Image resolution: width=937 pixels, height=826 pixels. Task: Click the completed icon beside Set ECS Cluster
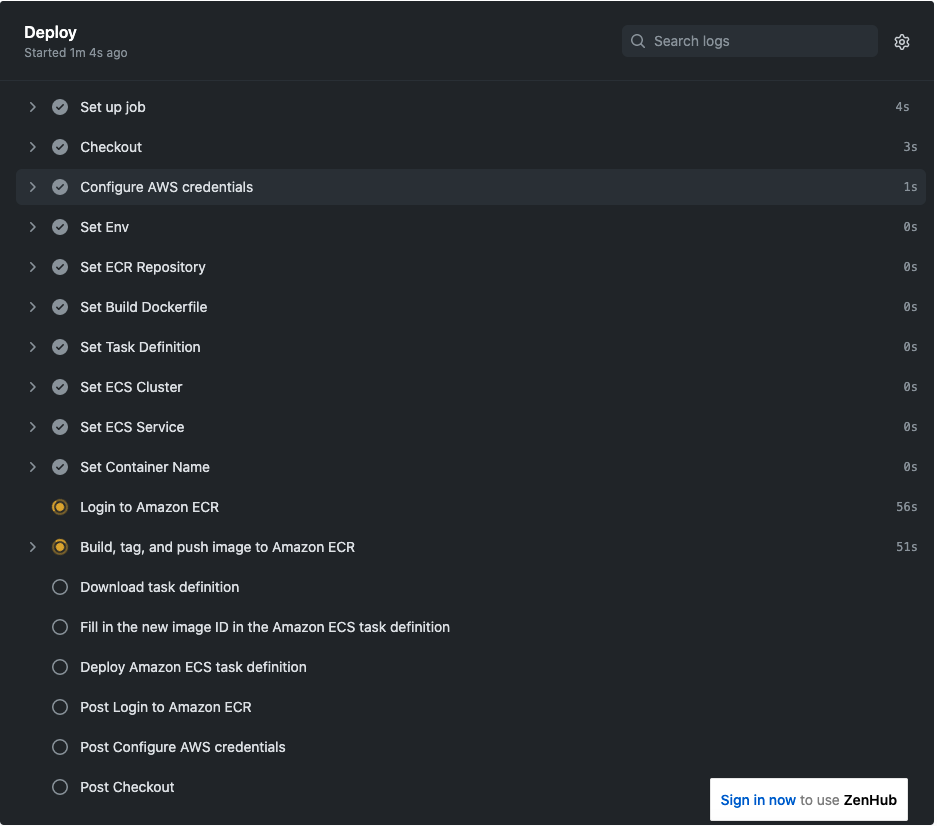pos(60,387)
